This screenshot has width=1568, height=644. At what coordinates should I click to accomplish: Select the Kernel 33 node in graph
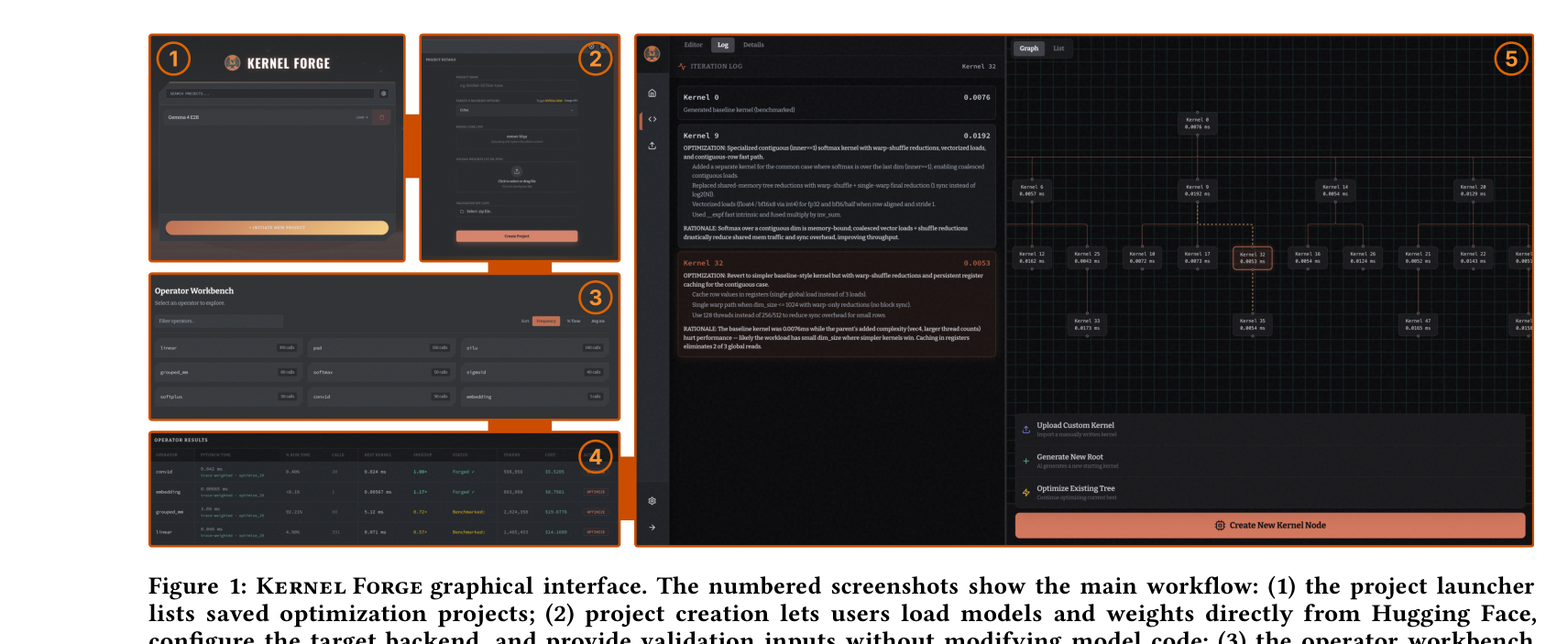pyautogui.click(x=1087, y=324)
